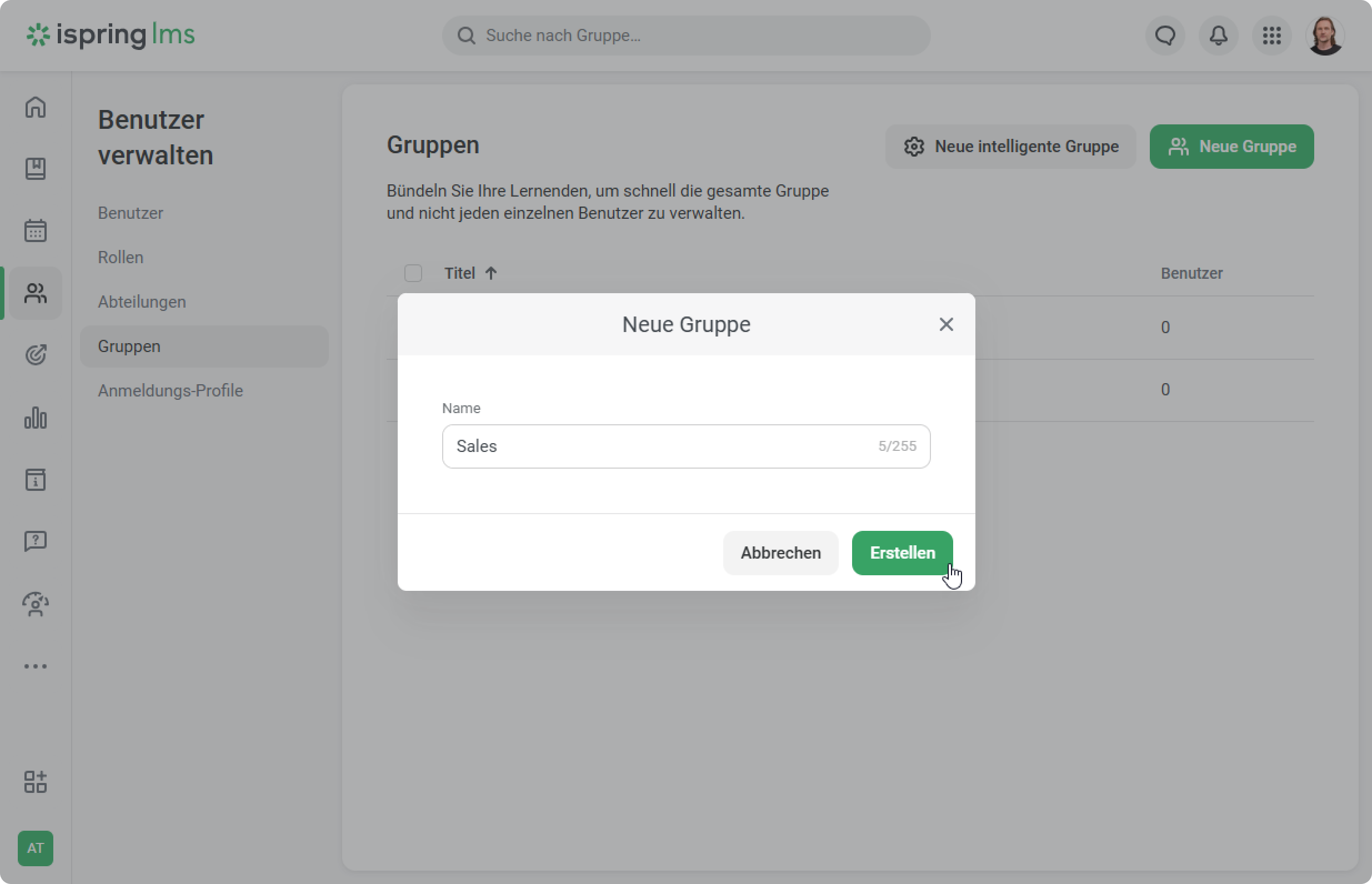The width and height of the screenshot is (1372, 884).
Task: Click the Suche nach Gruppe search box
Action: coord(686,36)
